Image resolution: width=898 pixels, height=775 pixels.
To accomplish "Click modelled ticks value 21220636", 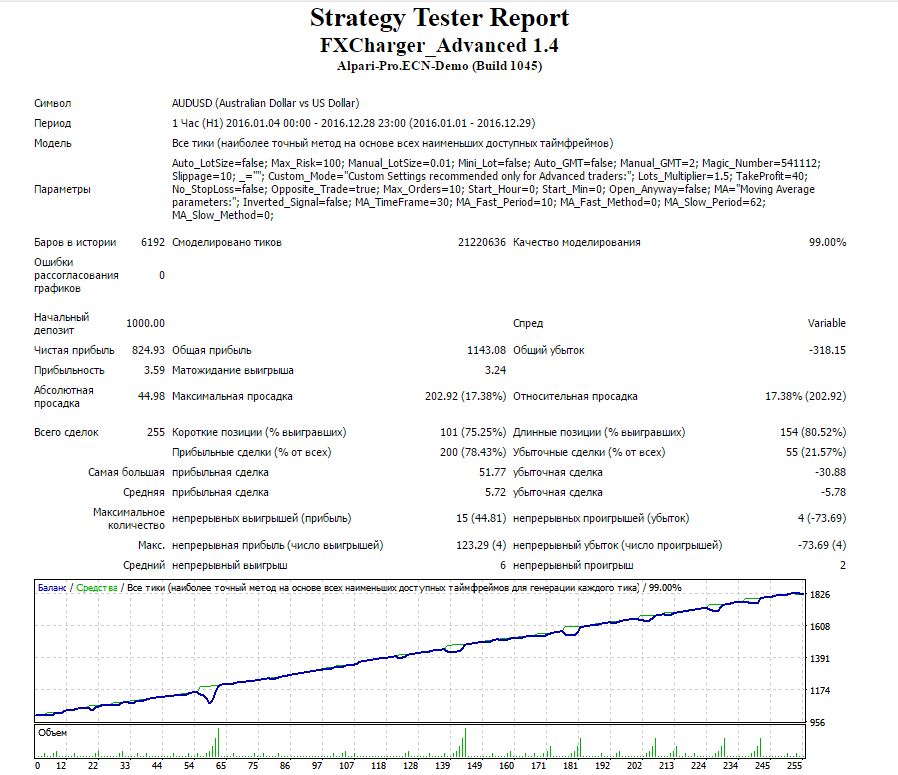I will tap(482, 242).
